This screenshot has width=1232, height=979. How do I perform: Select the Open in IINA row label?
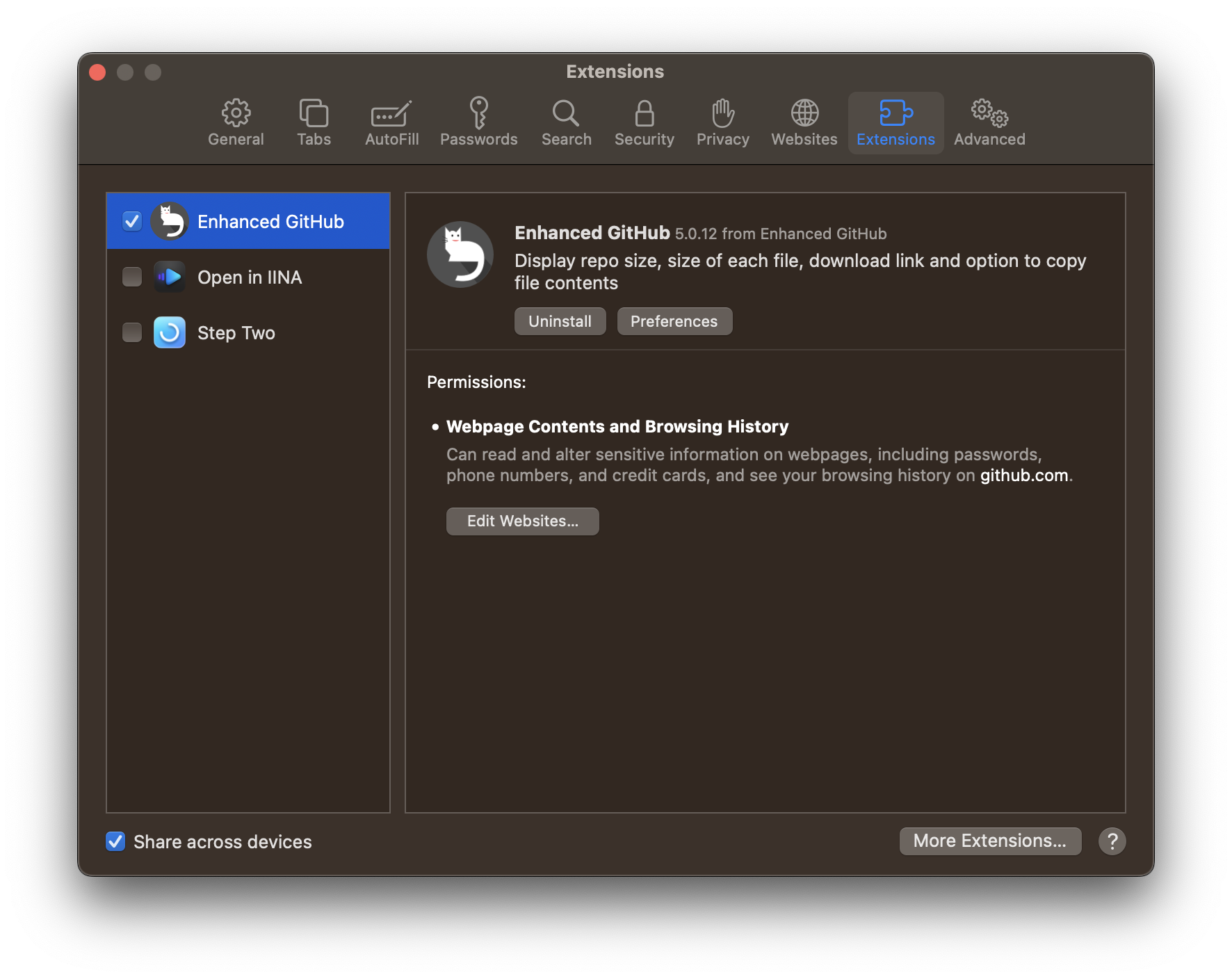250,277
